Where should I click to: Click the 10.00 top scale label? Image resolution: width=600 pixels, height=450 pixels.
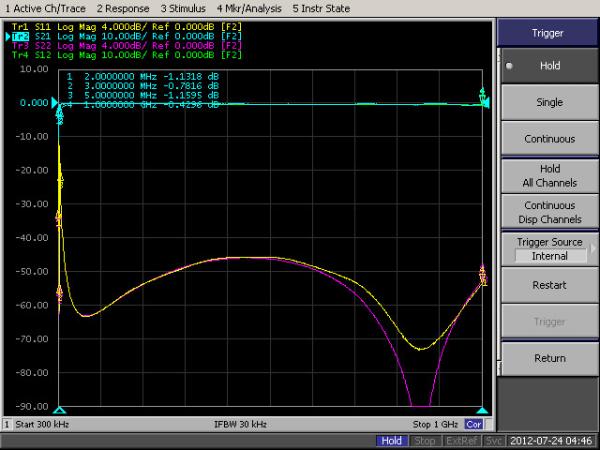pos(34,69)
